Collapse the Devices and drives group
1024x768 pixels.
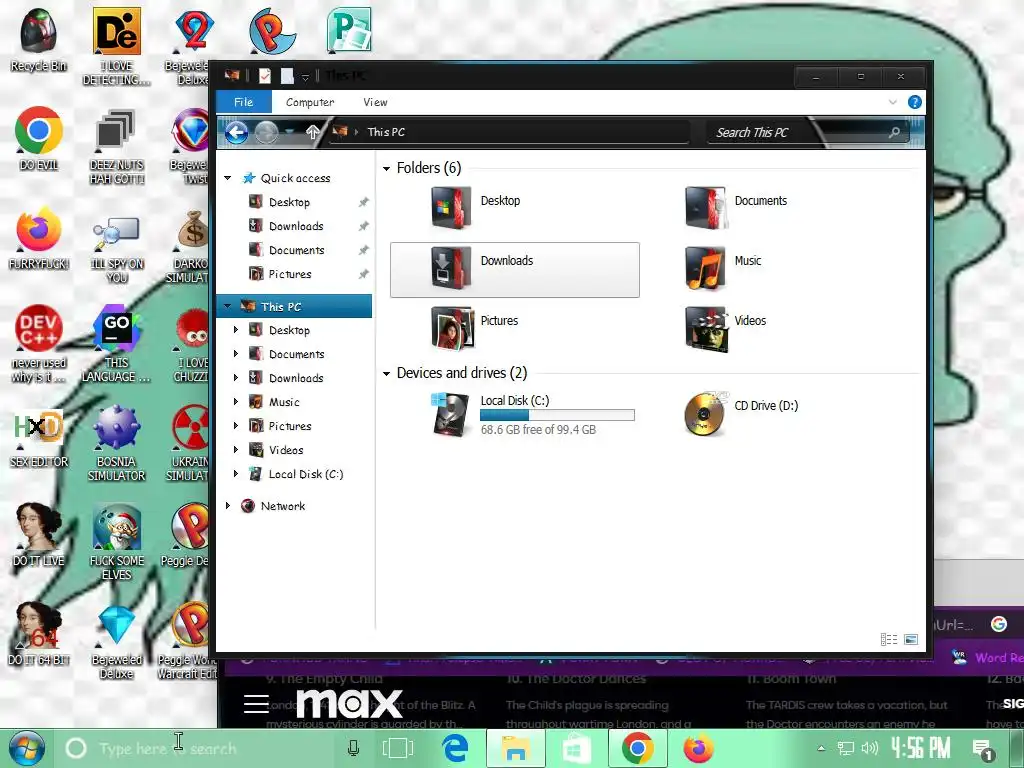point(386,374)
